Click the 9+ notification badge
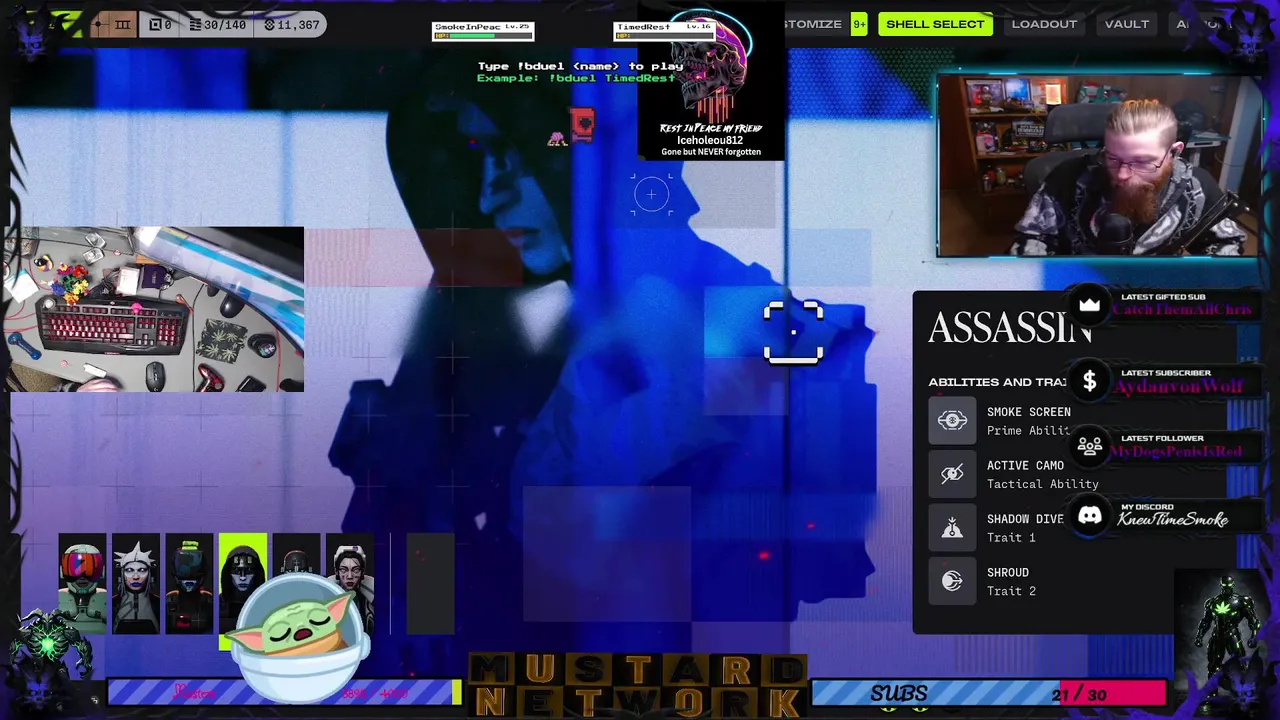This screenshot has width=1280, height=720. click(859, 24)
